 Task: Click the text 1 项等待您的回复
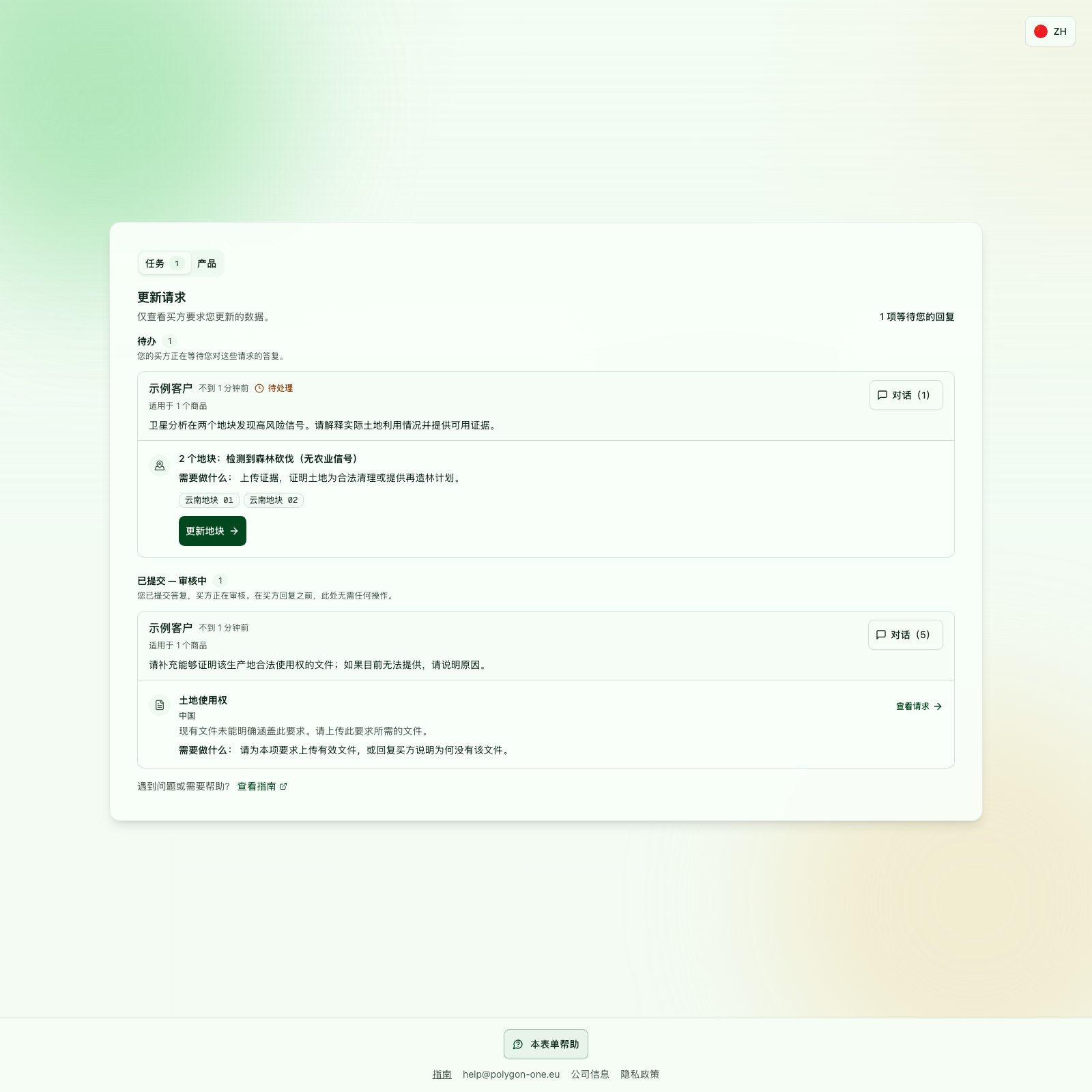[917, 317]
